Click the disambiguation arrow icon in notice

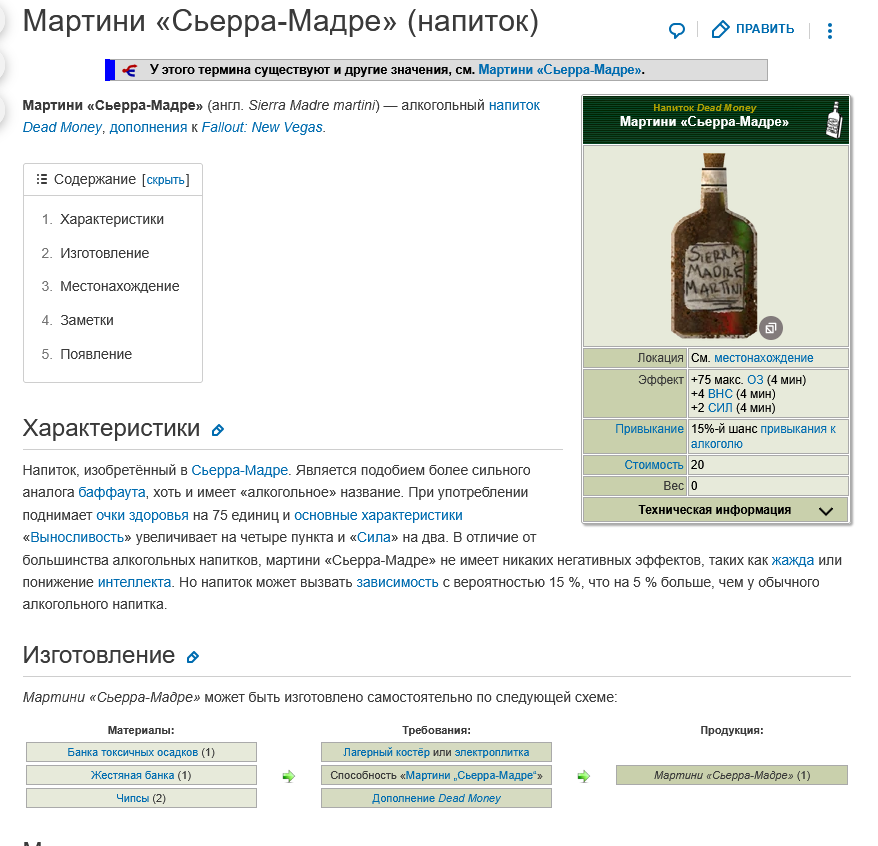click(x=129, y=71)
